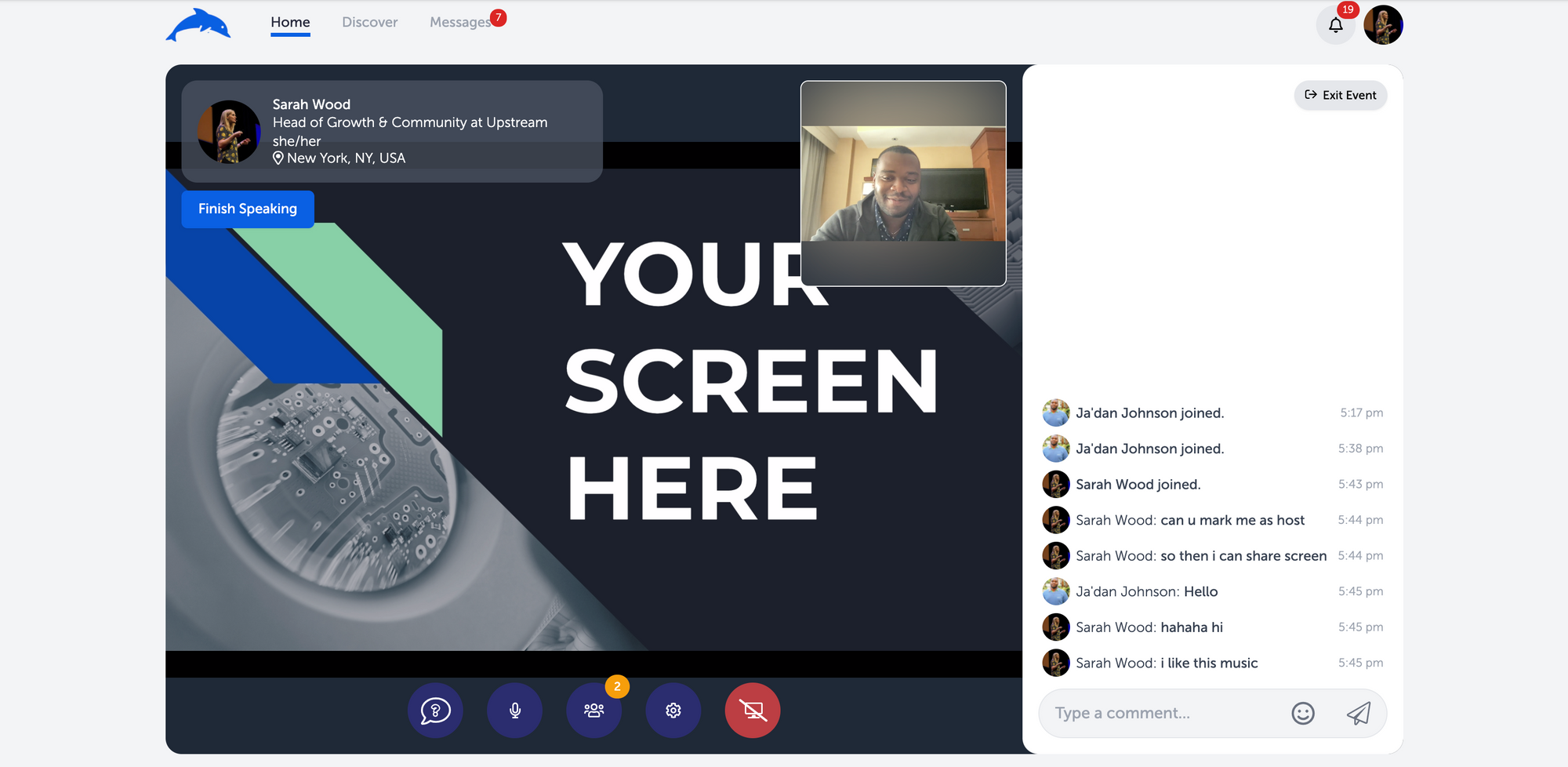Viewport: 1568px width, 767px height.
Task: Click 'Sarah Wood joined.' message
Action: click(1138, 484)
